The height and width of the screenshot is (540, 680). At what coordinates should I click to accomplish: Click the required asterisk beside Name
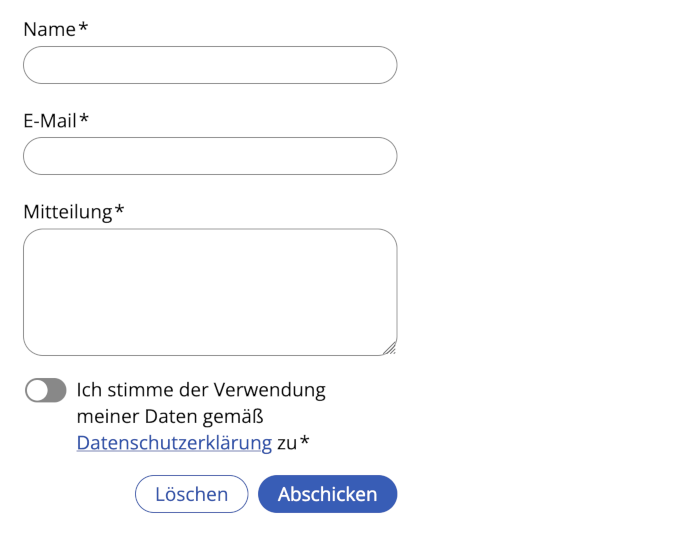point(83,28)
